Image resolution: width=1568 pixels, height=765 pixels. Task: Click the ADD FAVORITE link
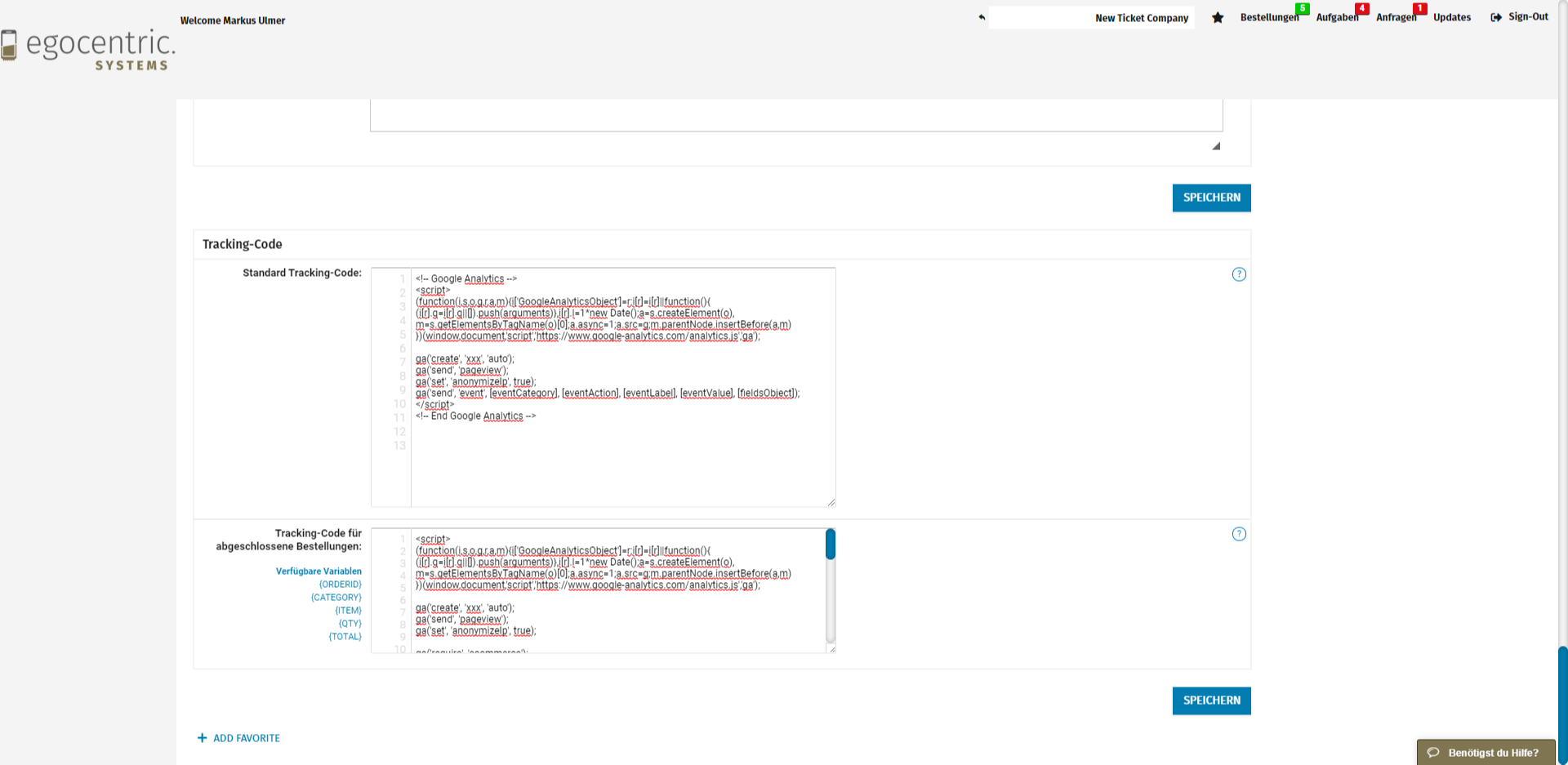[247, 738]
